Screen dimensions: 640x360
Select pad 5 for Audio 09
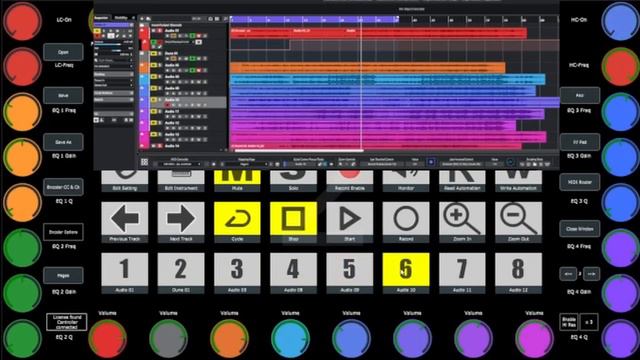pos(350,273)
